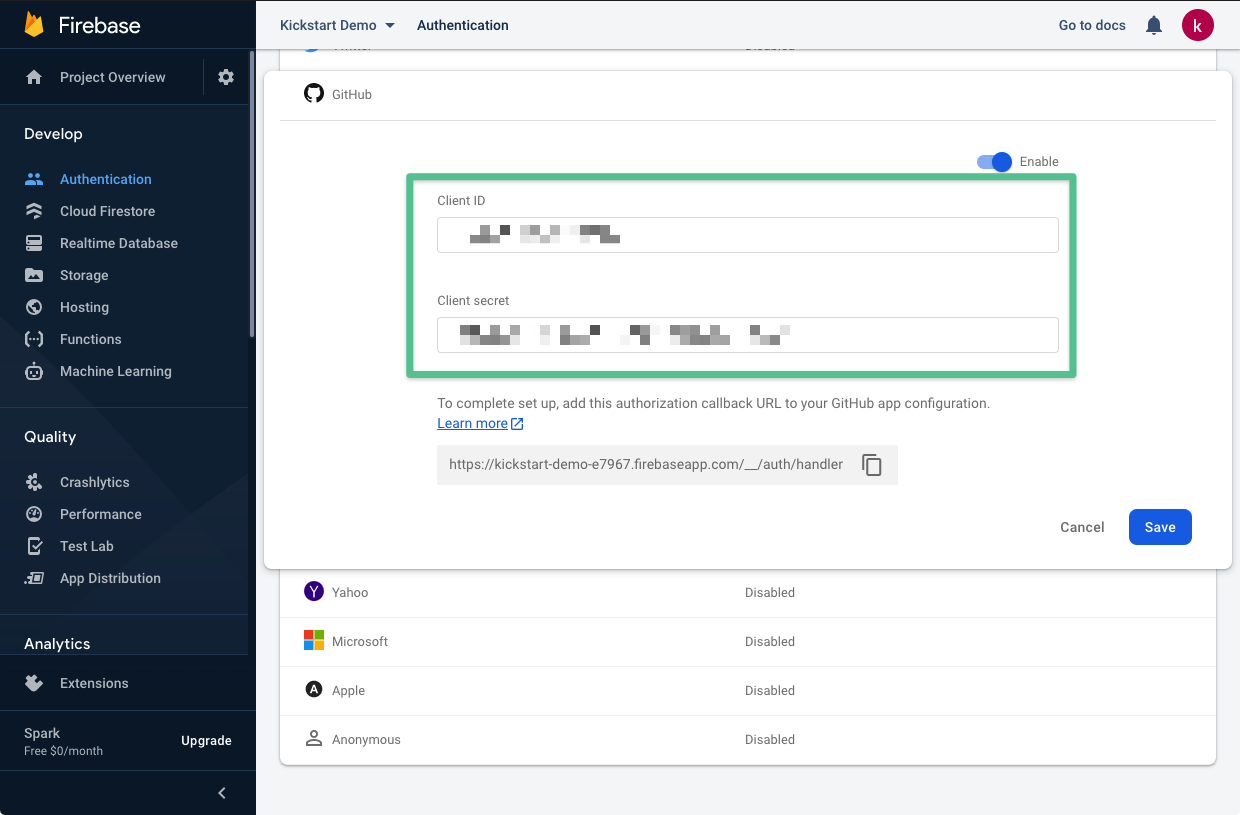Click the Realtime Database icon
Image resolution: width=1240 pixels, height=815 pixels.
(34, 243)
